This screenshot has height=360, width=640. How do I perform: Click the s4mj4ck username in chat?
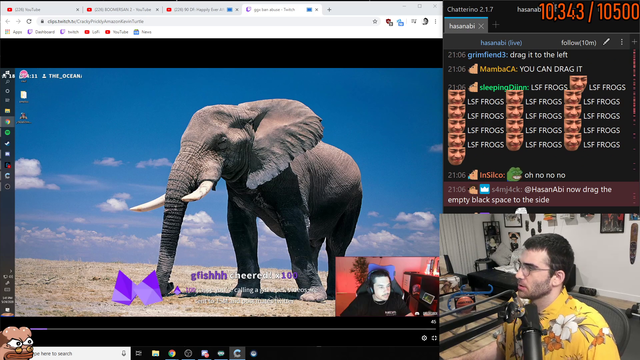pyautogui.click(x=507, y=189)
